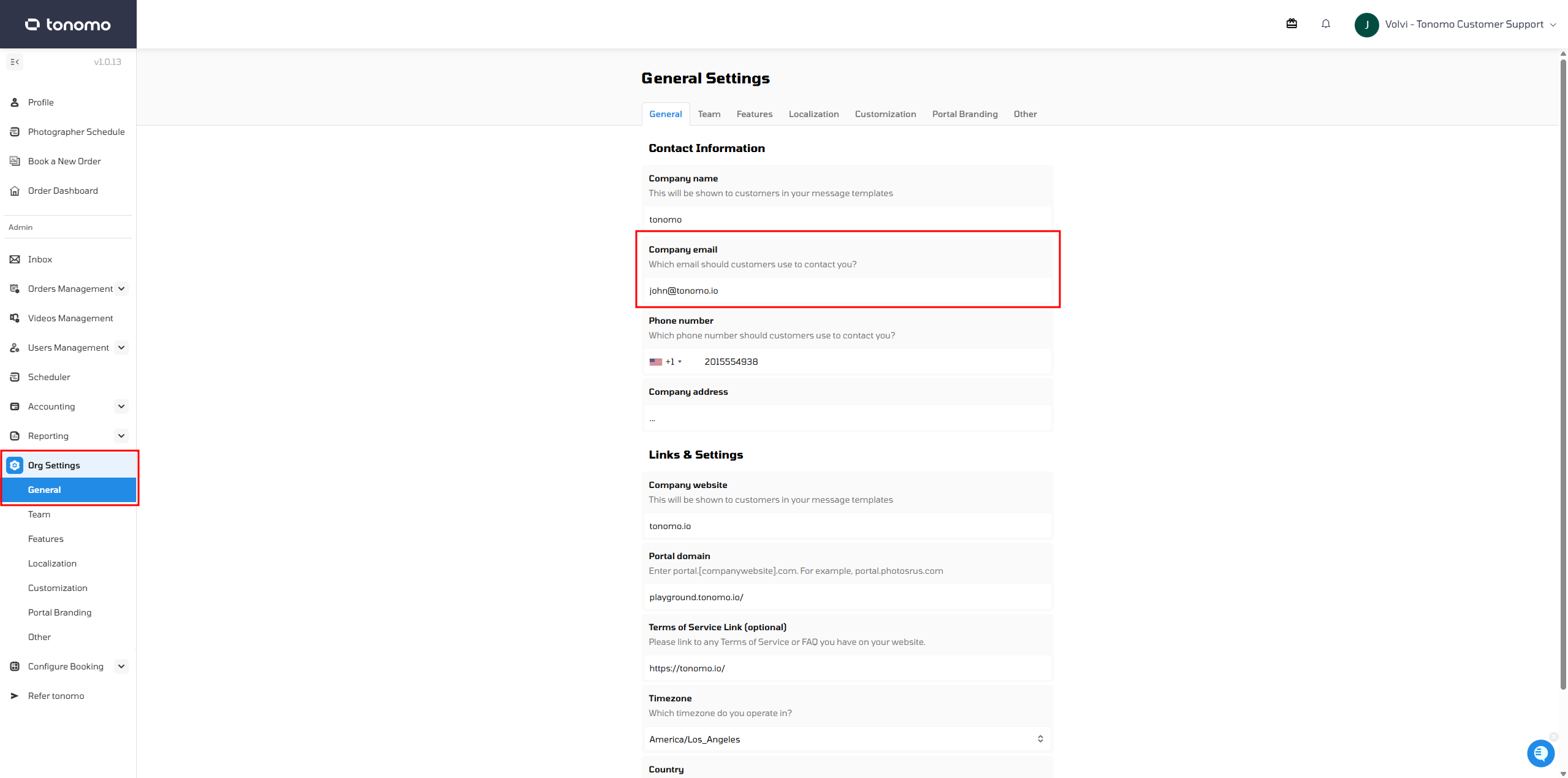The height and width of the screenshot is (778, 1568).
Task: Open Profile in sidebar
Action: 40,102
